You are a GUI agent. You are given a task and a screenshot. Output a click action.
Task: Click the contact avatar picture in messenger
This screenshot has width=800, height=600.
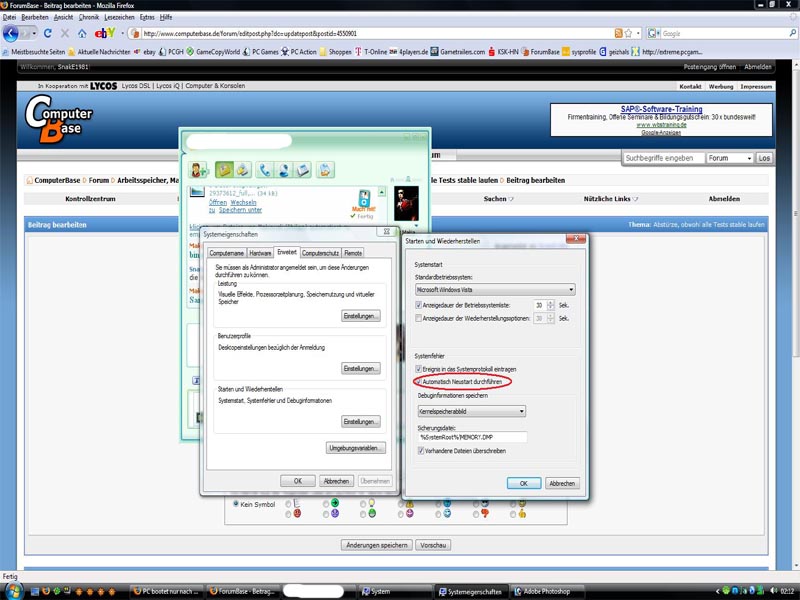point(406,203)
